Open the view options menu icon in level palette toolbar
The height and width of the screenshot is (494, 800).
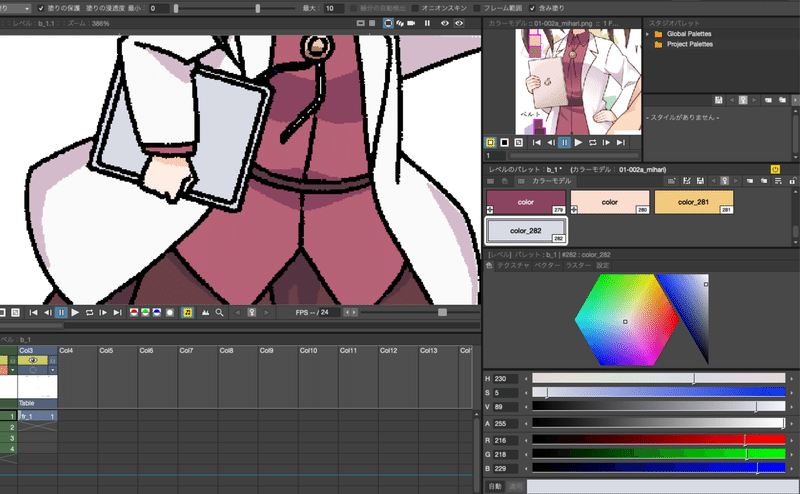click(x=778, y=181)
